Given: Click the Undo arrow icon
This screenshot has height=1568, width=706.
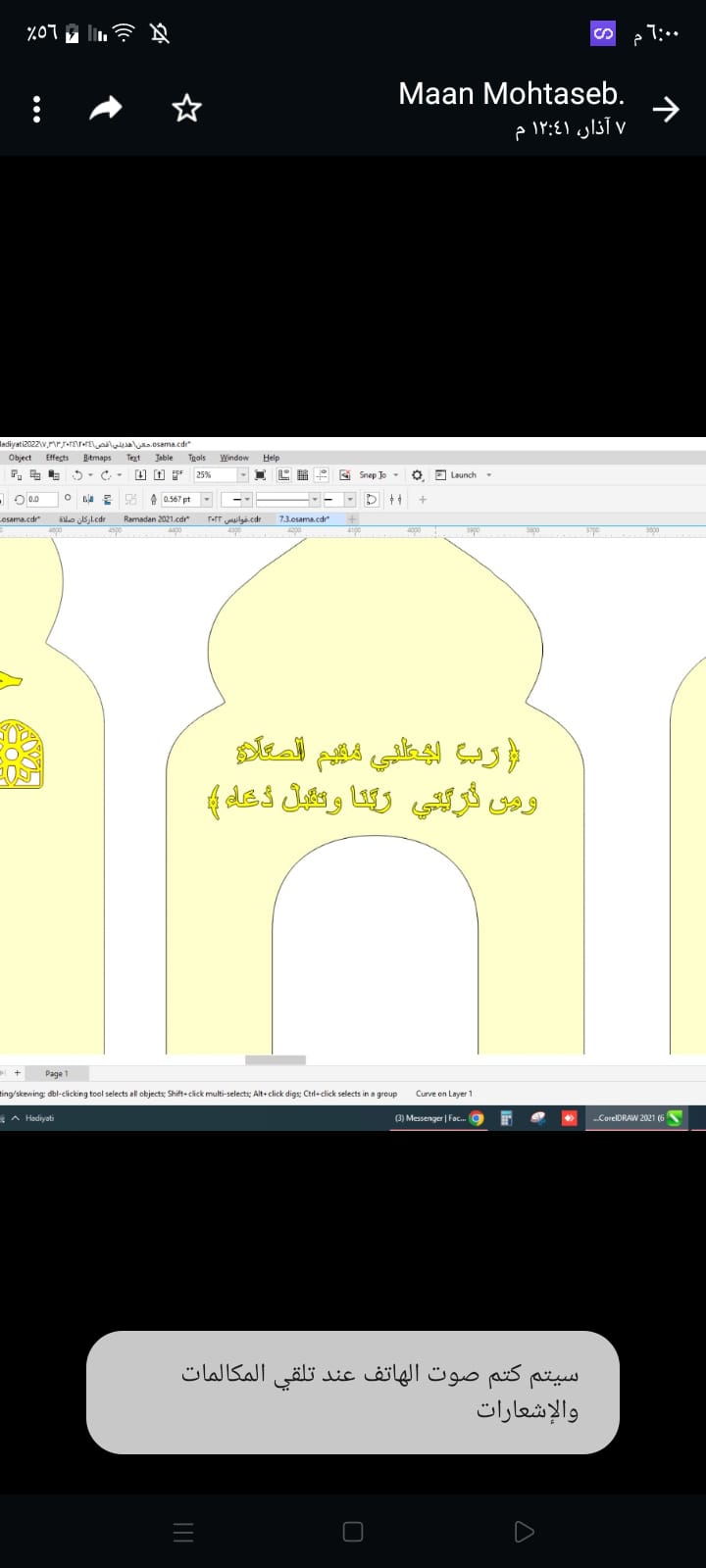Looking at the screenshot, I should pyautogui.click(x=77, y=475).
